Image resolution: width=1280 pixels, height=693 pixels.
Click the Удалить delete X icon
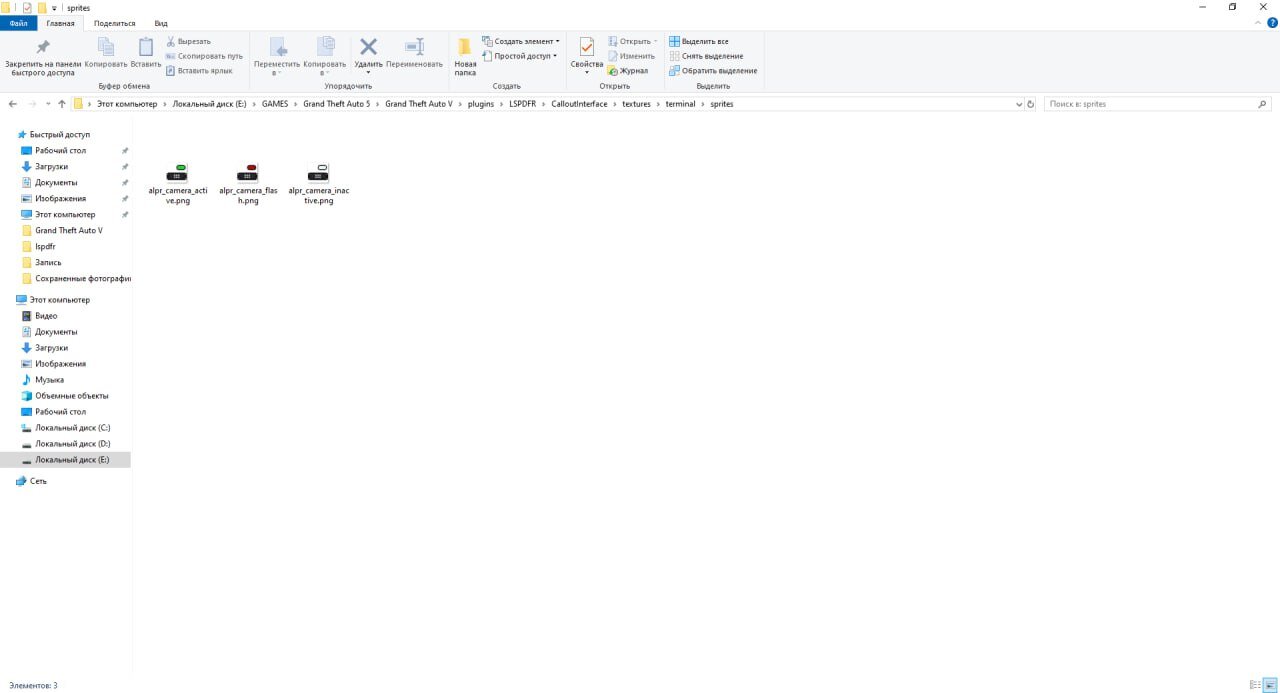pos(368,47)
